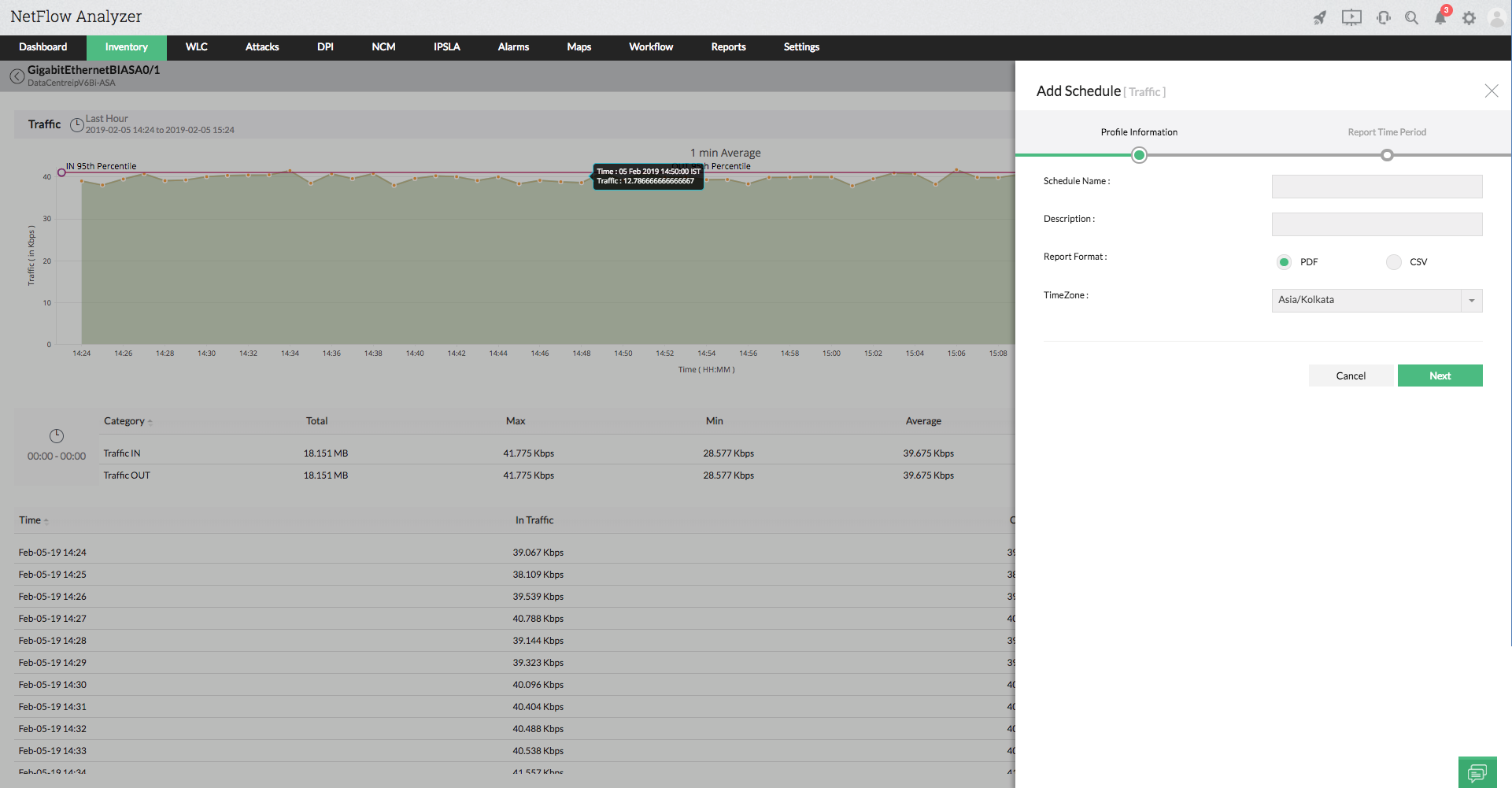Click the headset support icon
This screenshot has height=788, width=1512.
click(x=1383, y=17)
